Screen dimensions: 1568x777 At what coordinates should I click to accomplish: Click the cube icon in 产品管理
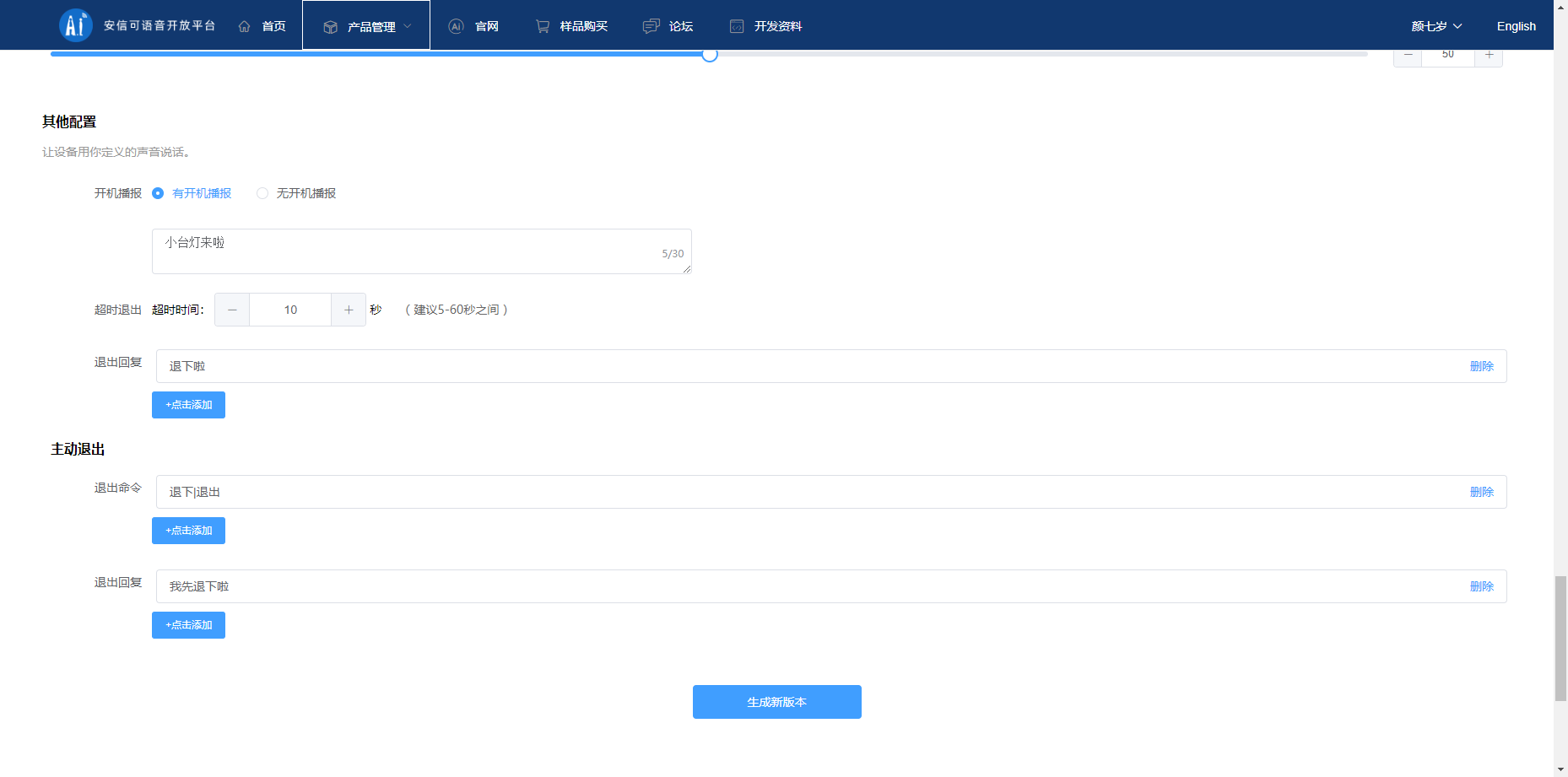[331, 27]
